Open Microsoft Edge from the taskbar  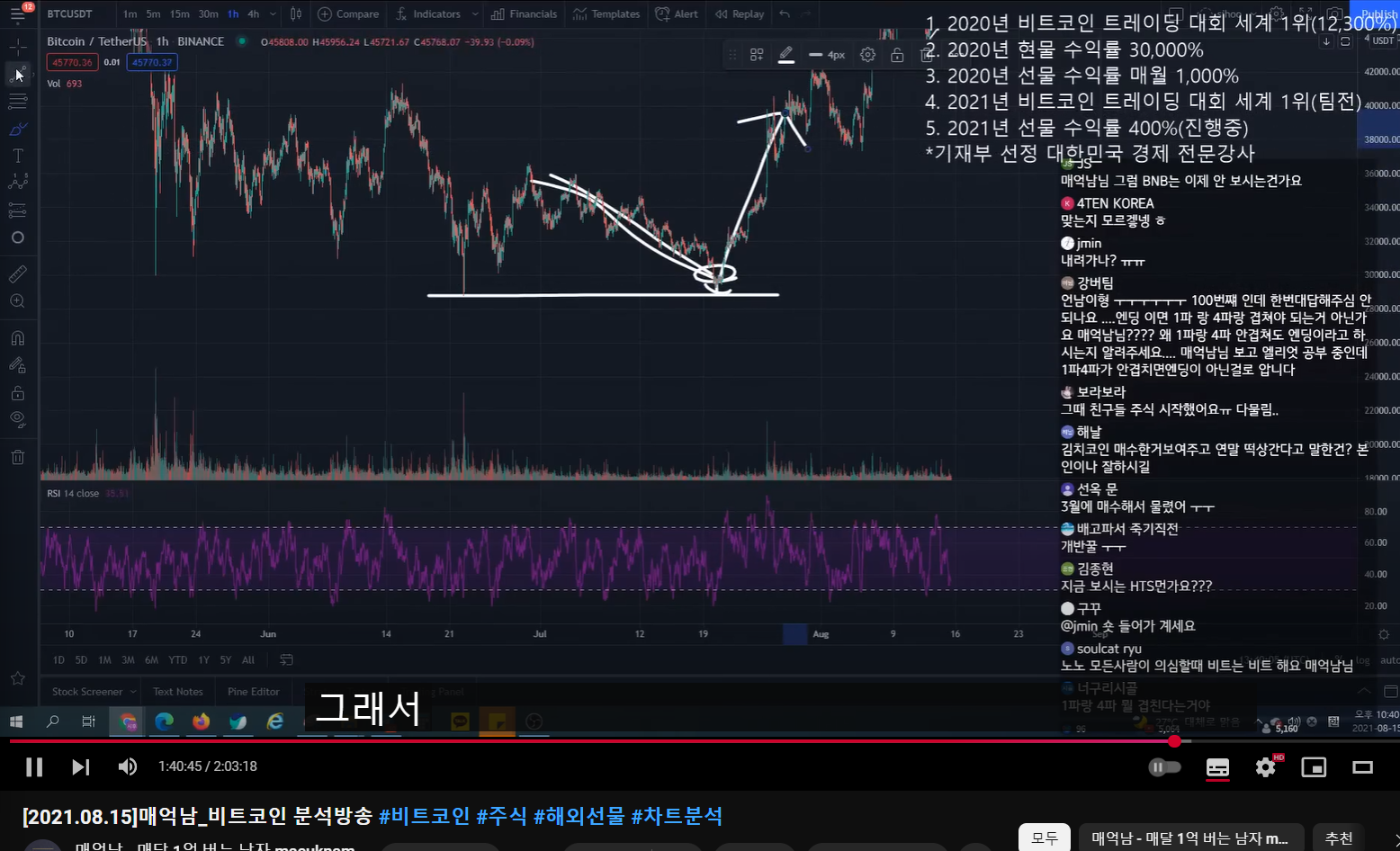pos(164,721)
